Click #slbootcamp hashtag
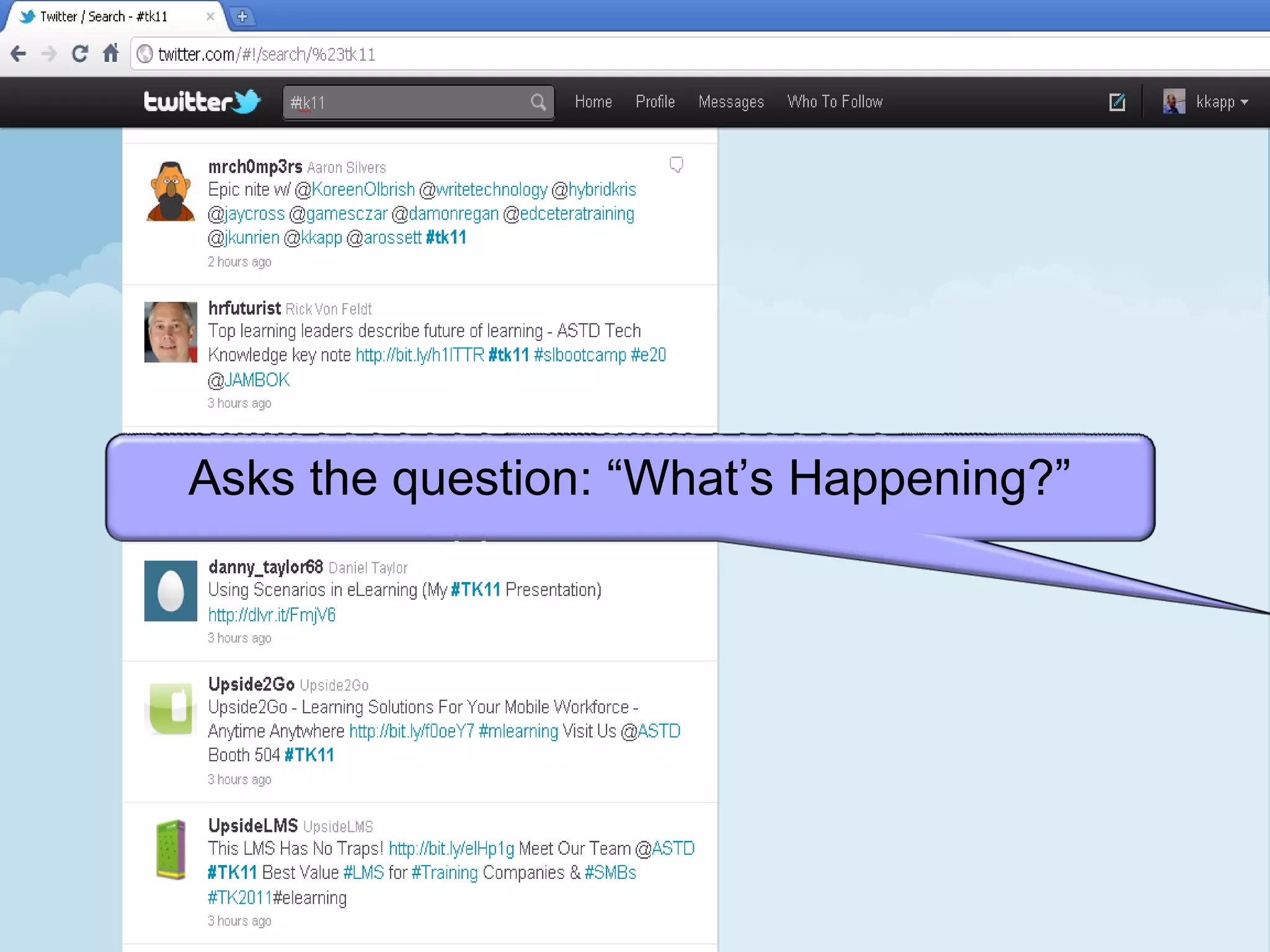Image resolution: width=1270 pixels, height=952 pixels. coord(580,355)
